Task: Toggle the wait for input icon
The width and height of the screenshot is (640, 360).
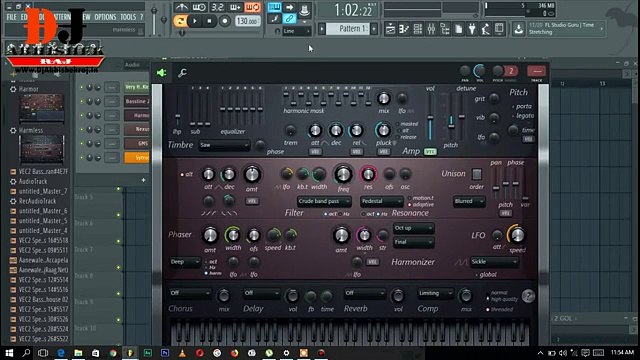Action: (x=200, y=7)
